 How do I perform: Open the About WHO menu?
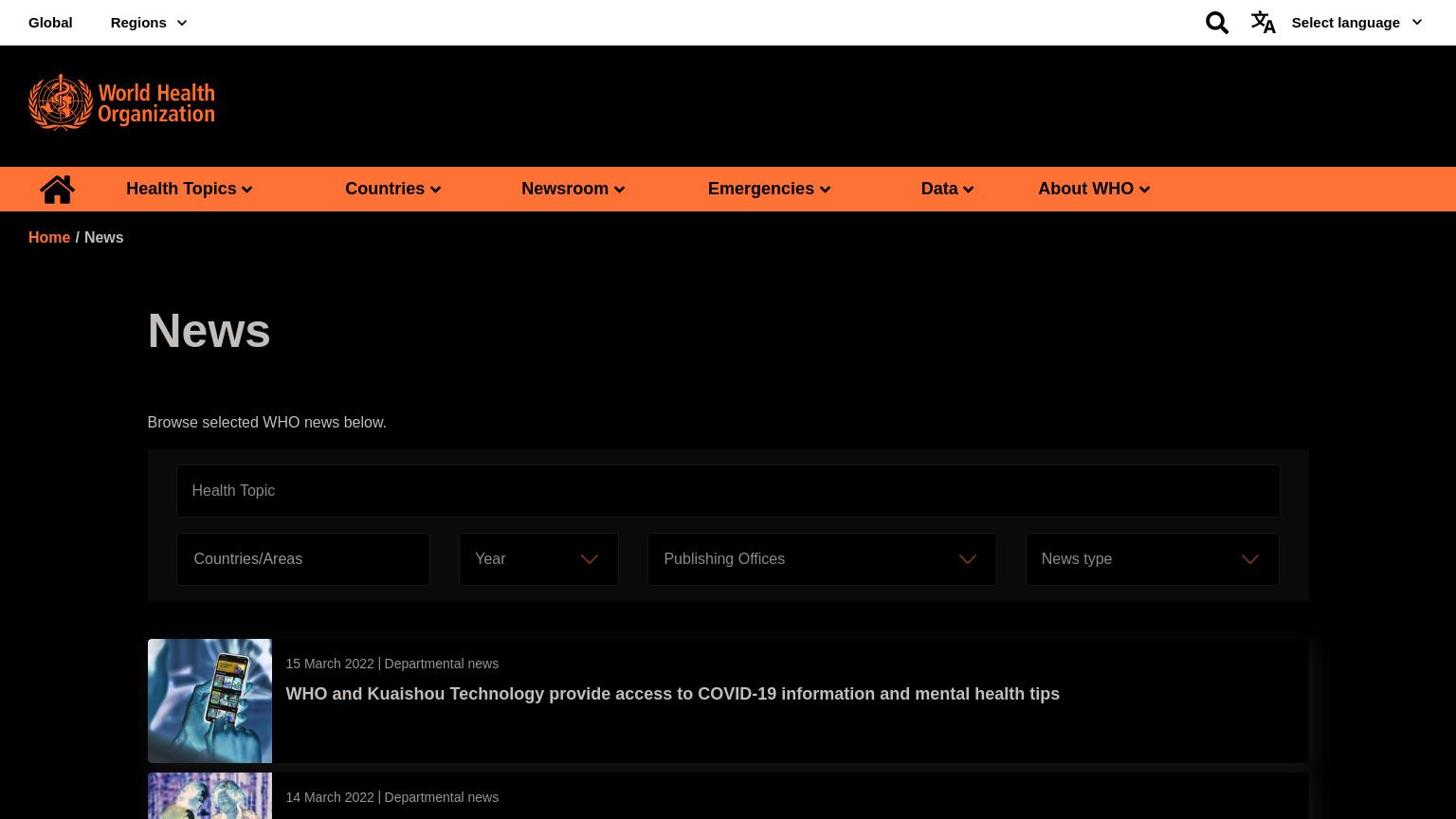pyautogui.click(x=1095, y=189)
